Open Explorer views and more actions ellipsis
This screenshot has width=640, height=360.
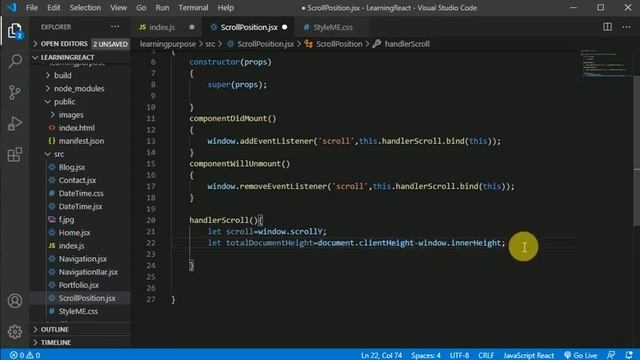[x=115, y=27]
